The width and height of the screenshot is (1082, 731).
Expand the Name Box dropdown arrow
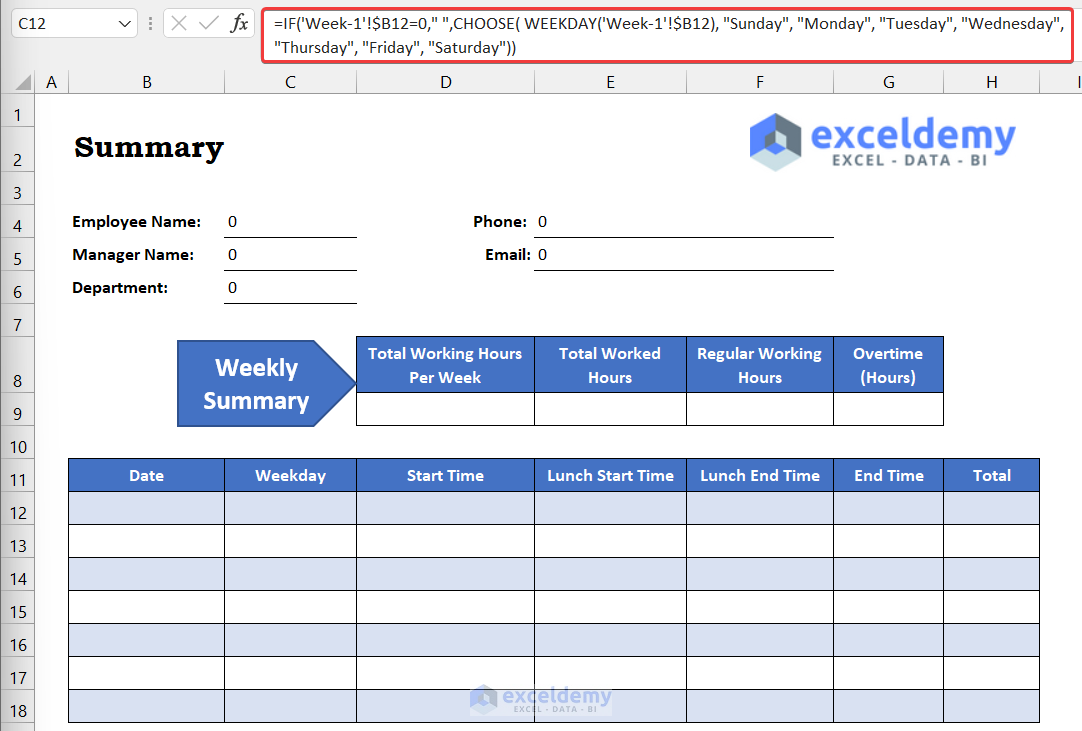pos(124,24)
